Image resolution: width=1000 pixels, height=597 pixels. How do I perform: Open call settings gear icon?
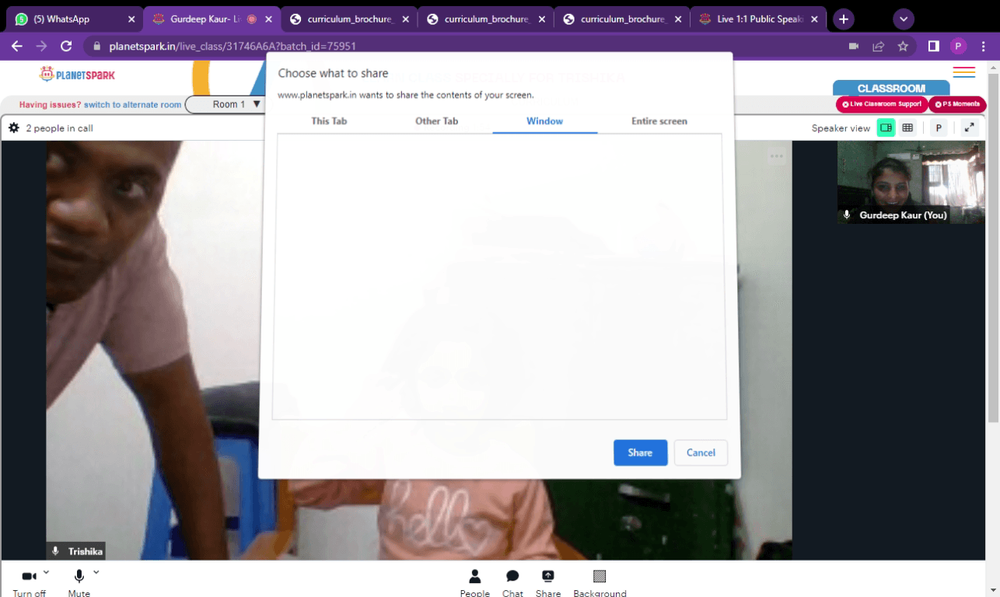(14, 128)
